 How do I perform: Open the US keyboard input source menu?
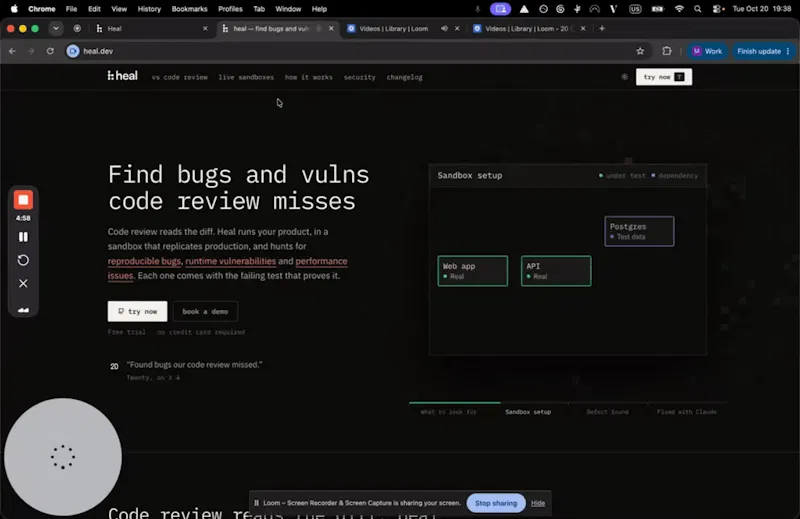635,9
